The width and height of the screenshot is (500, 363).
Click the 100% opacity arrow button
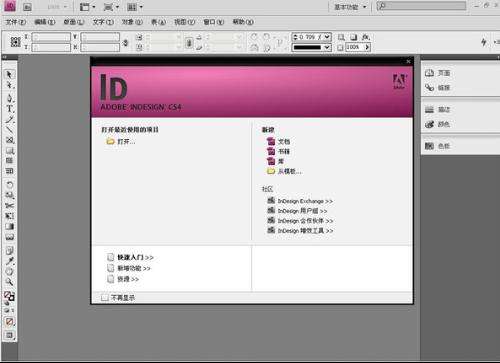(x=367, y=47)
